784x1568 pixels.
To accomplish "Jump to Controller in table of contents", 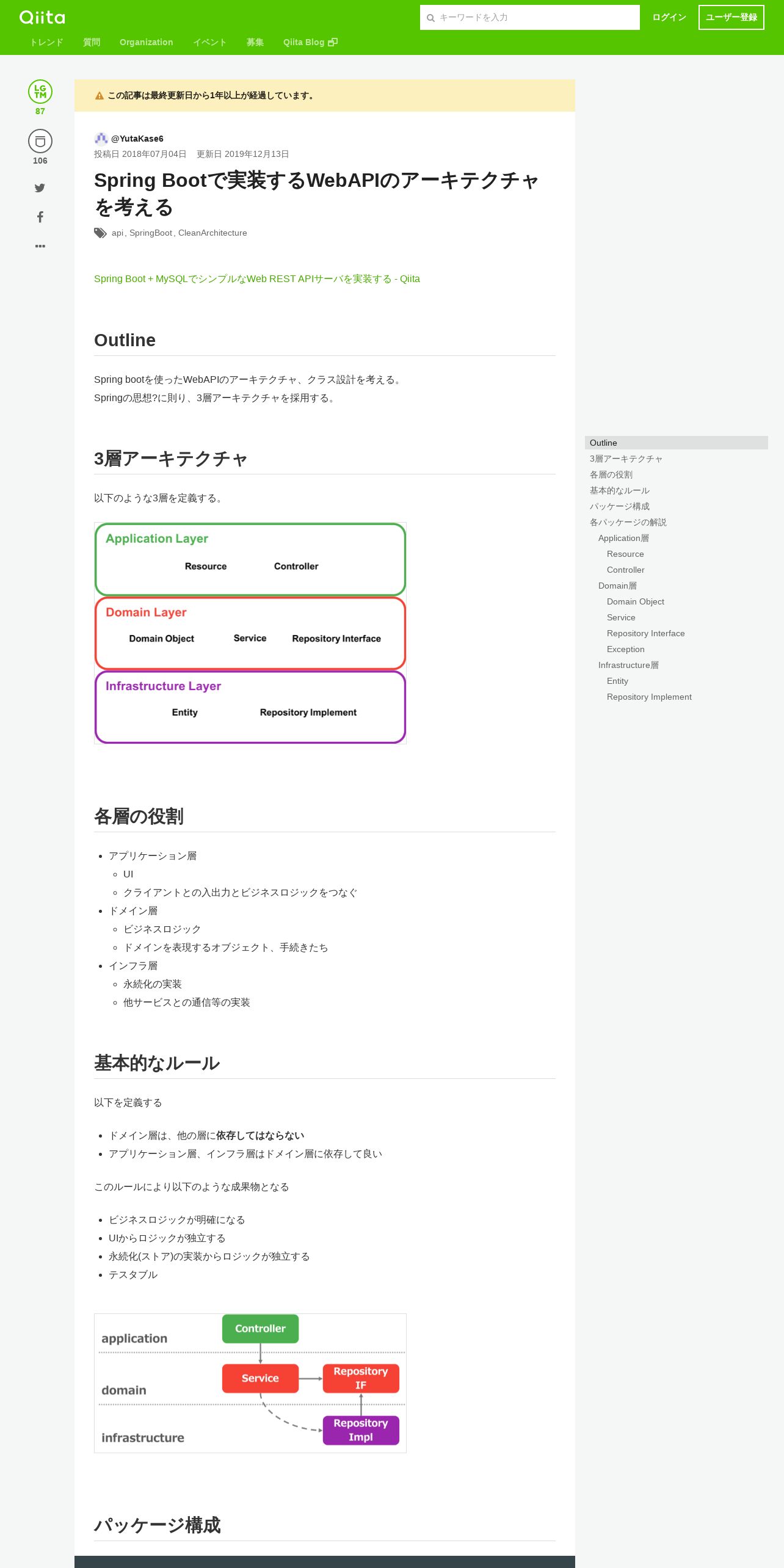I will (626, 570).
